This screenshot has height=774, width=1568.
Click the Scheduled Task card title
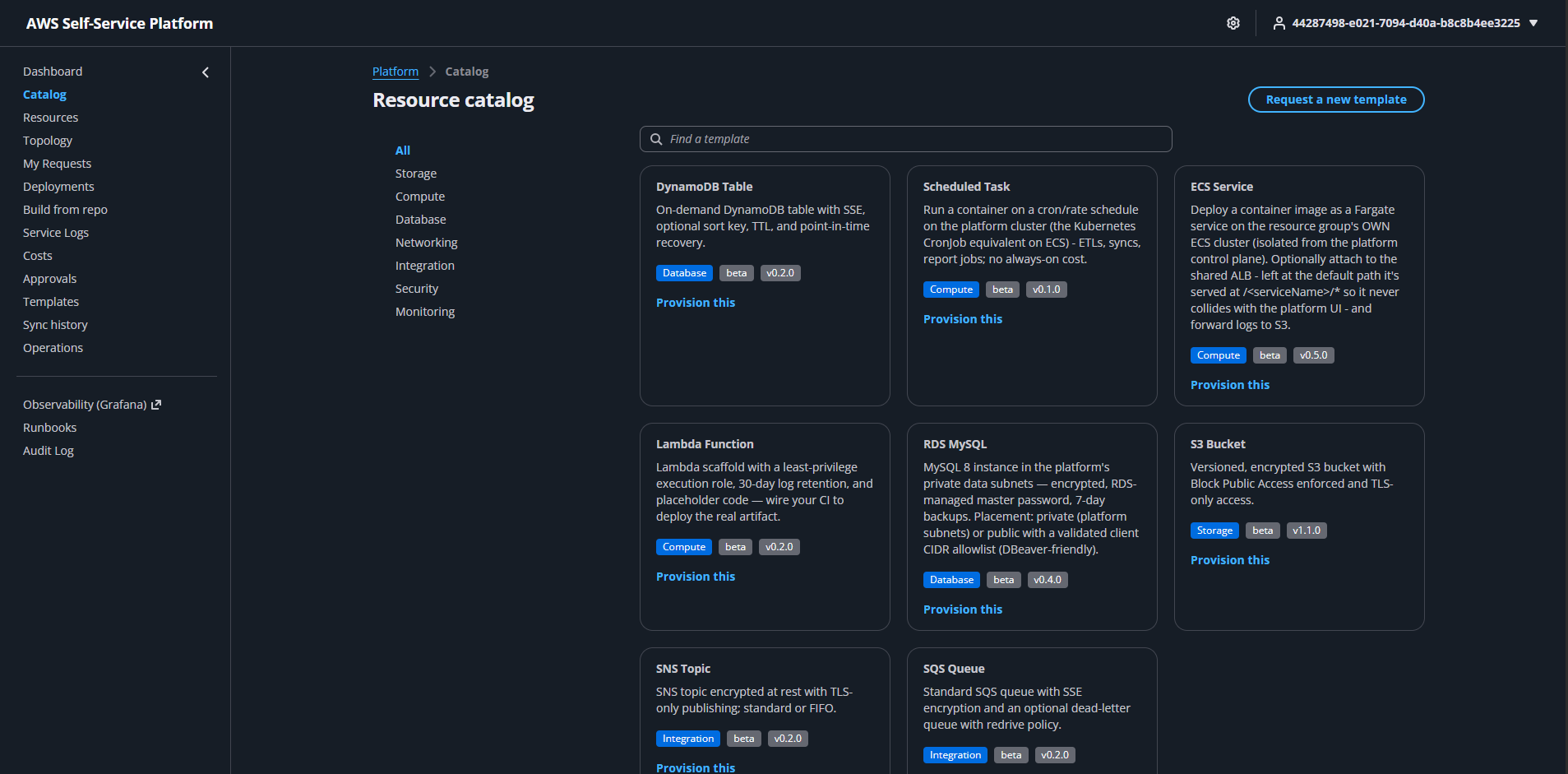967,187
